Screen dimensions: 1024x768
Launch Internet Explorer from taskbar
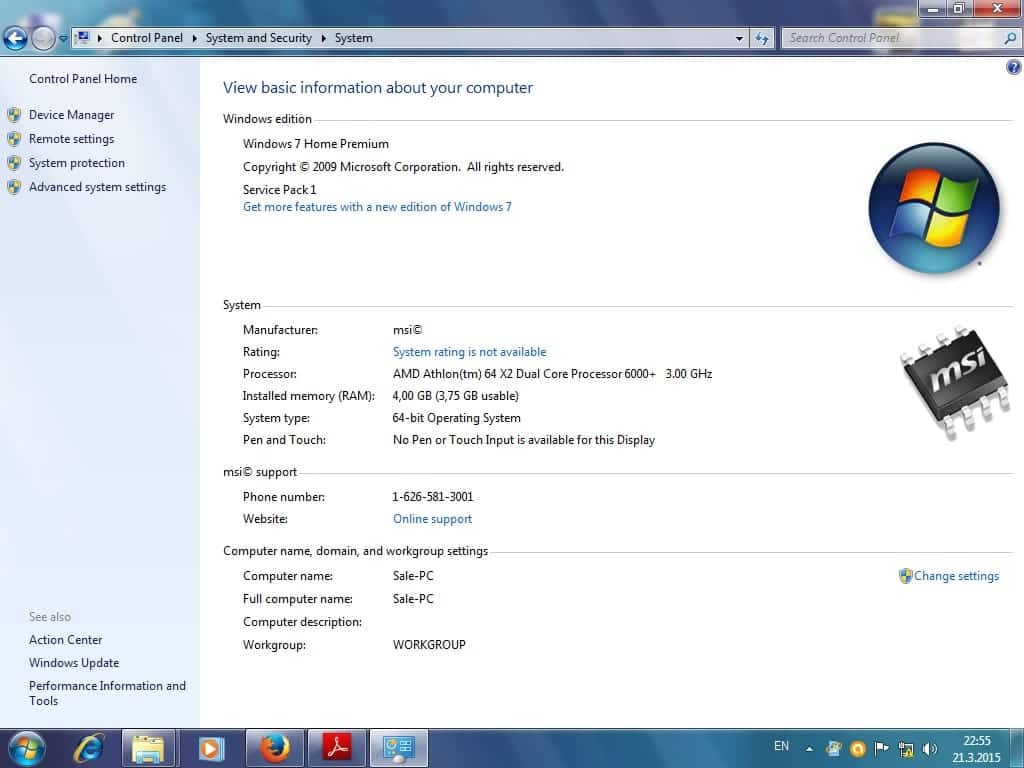point(88,748)
